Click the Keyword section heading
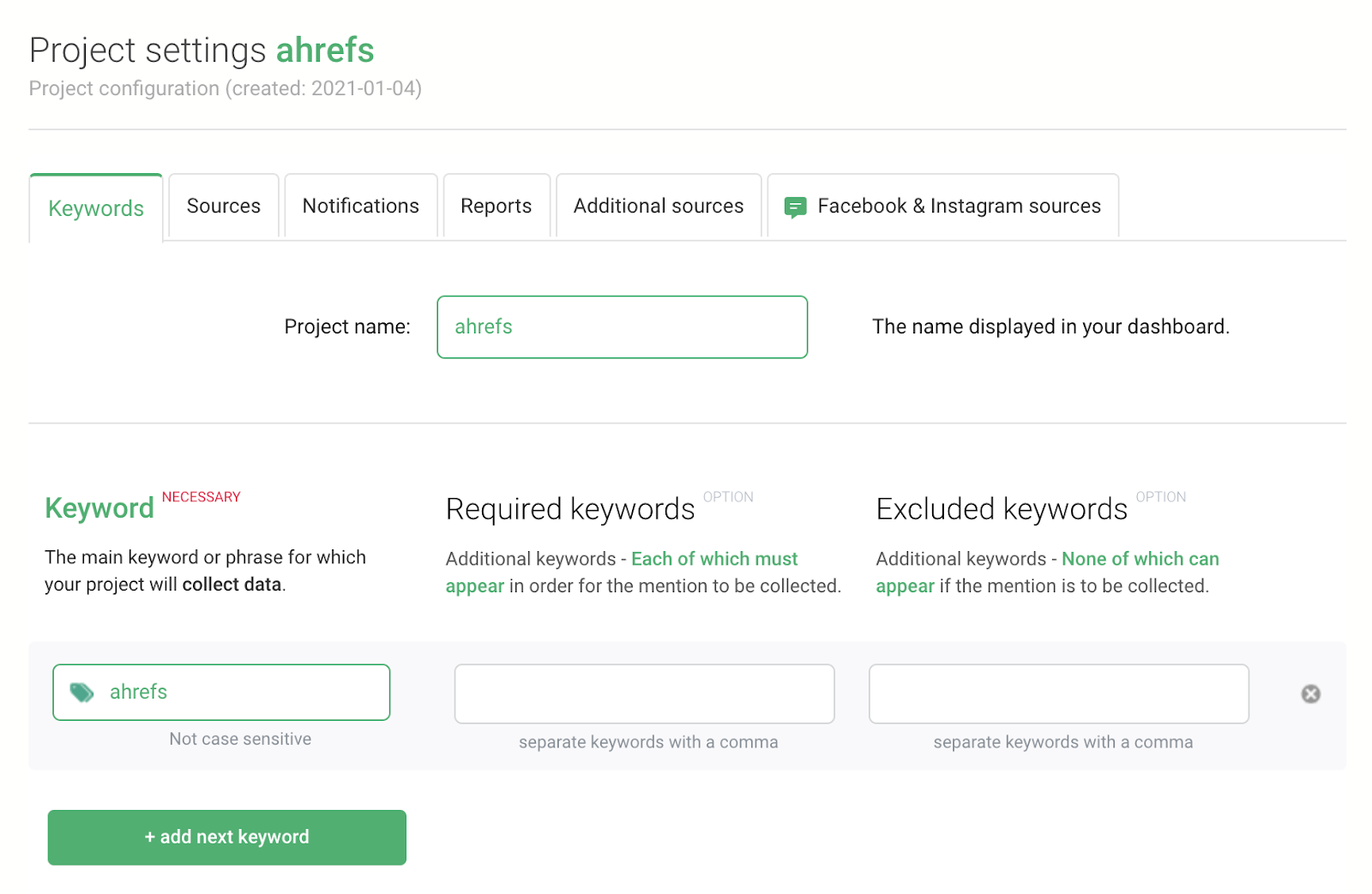The image size is (1372, 894). [x=99, y=508]
